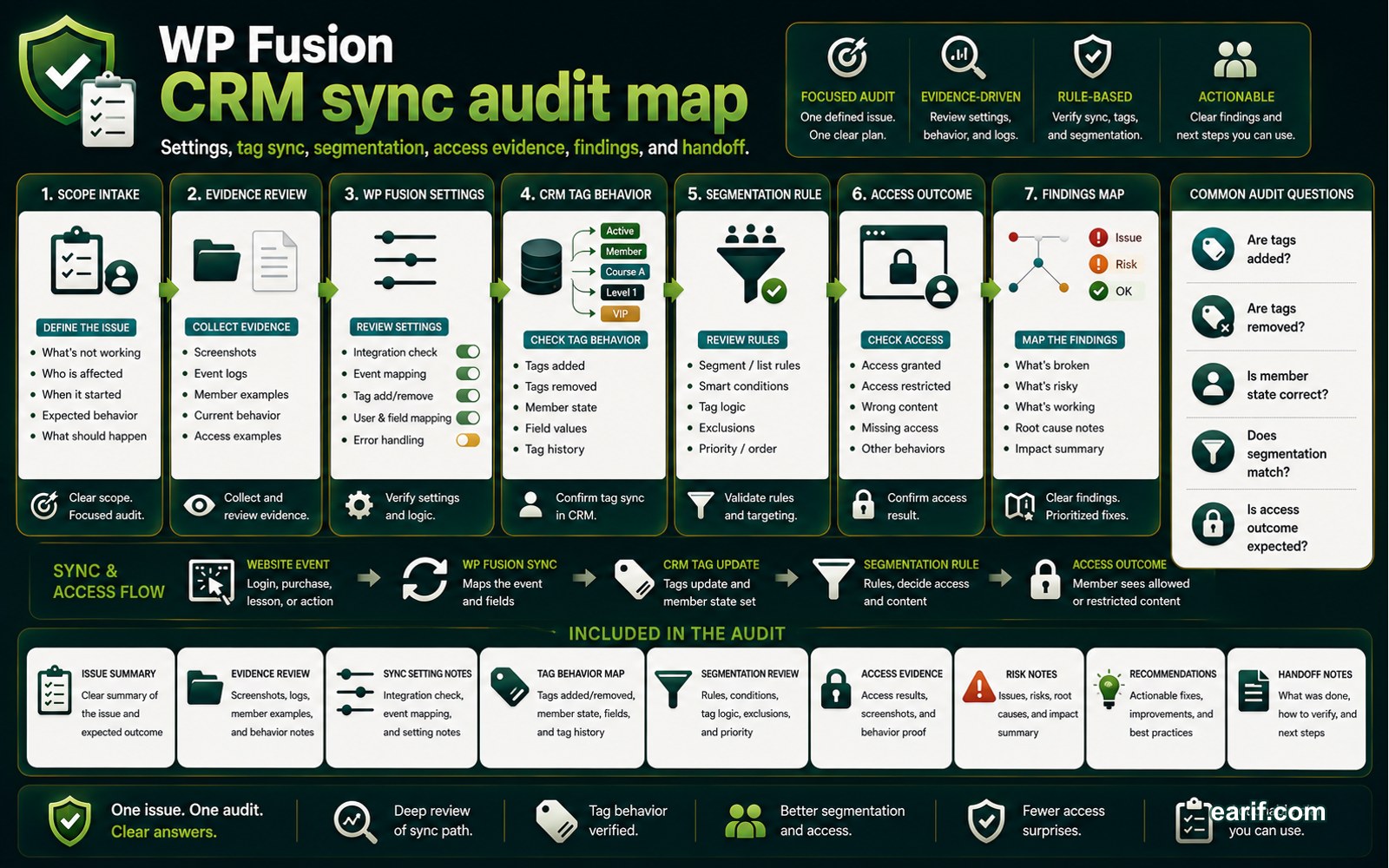Screen dimensions: 1389x868
Task: Click the Map the Findings button
Action: click(1070, 340)
